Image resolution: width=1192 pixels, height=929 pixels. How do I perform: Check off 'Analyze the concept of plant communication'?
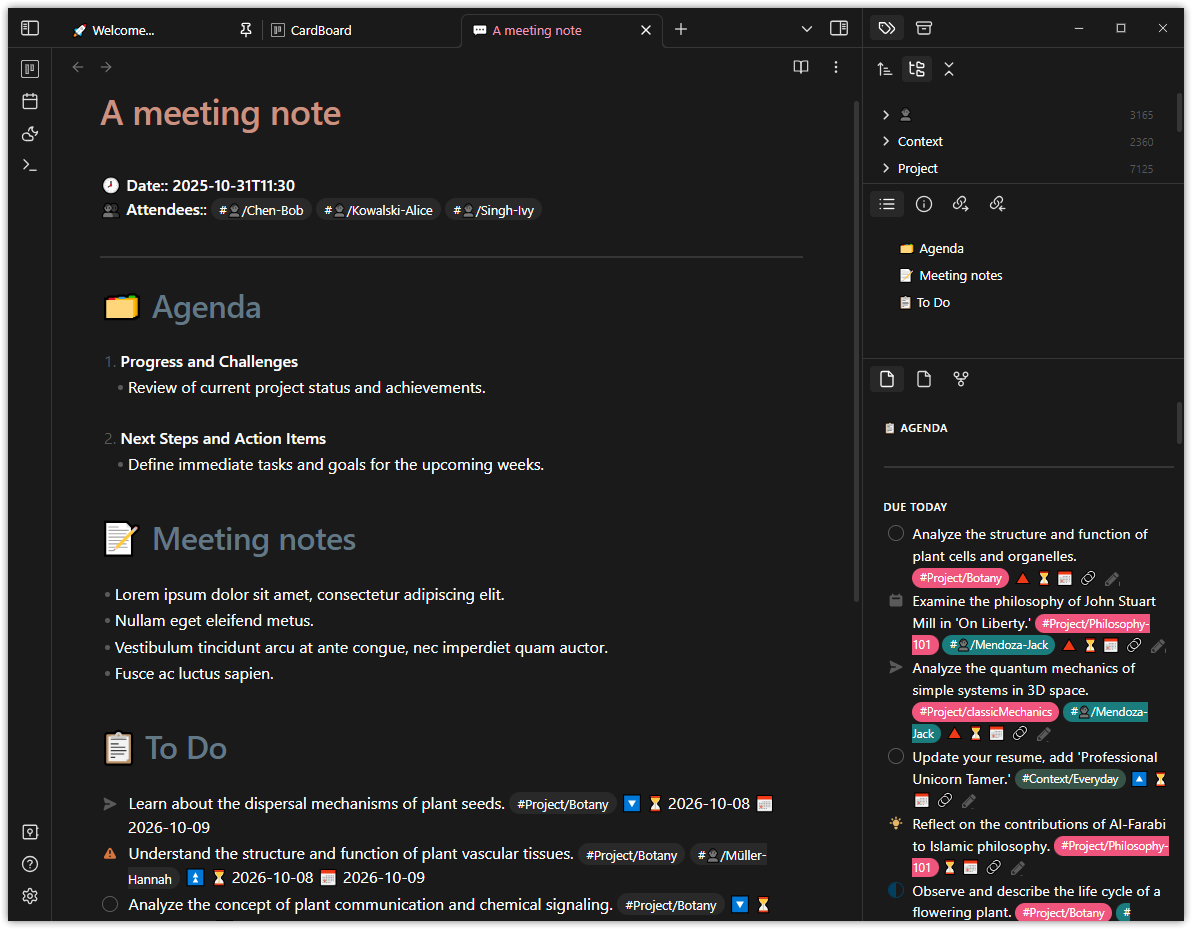(x=110, y=904)
